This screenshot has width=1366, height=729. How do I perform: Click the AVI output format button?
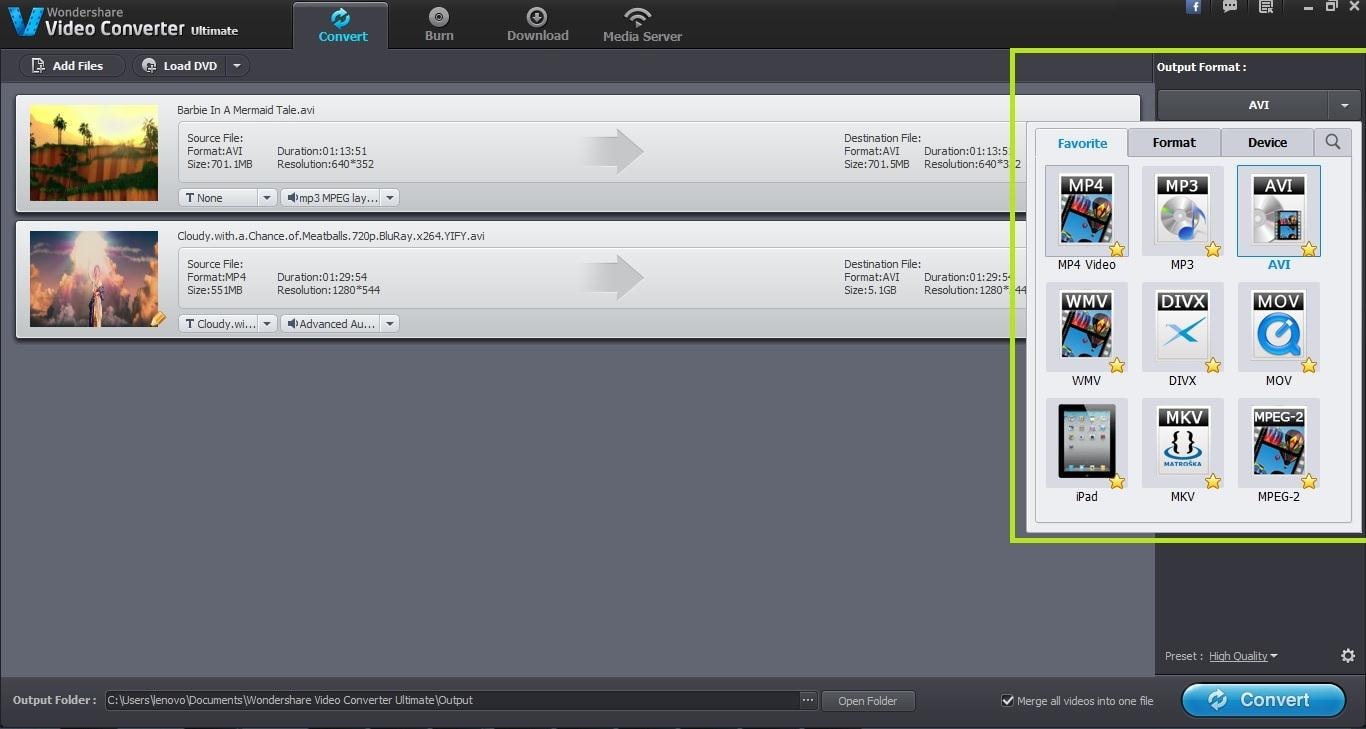click(x=1243, y=105)
